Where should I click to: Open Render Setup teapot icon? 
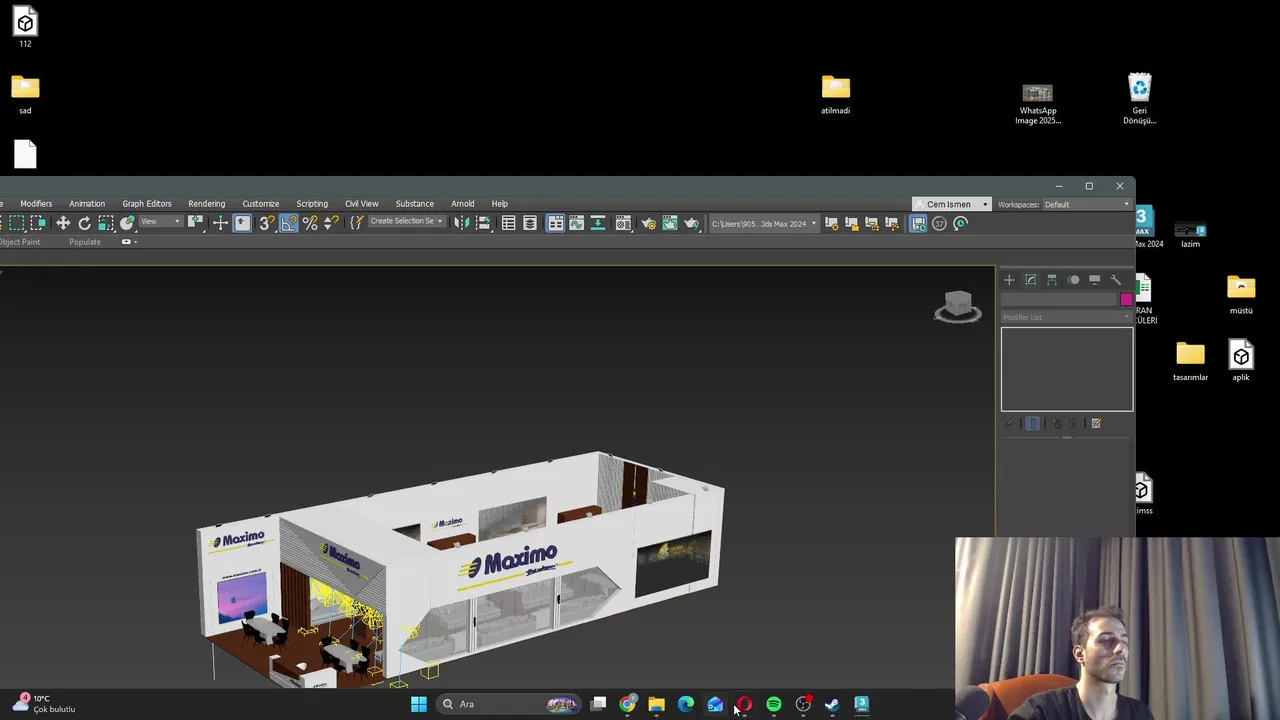coord(649,223)
